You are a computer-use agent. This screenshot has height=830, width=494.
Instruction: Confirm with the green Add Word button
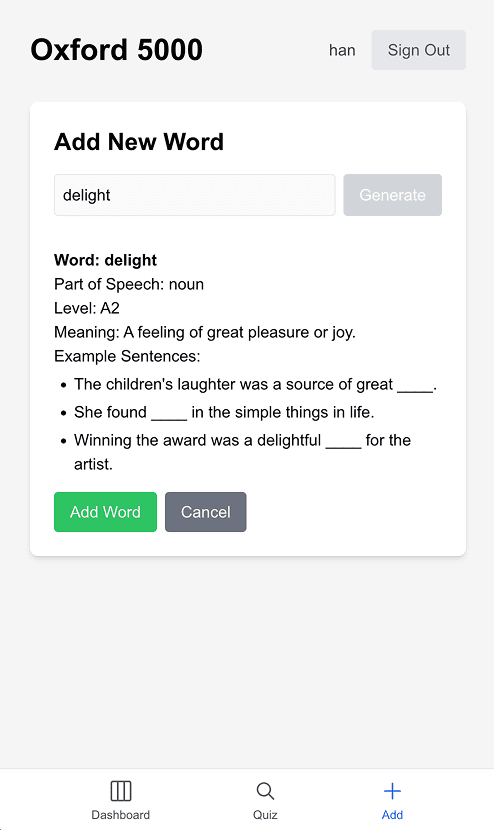[105, 512]
